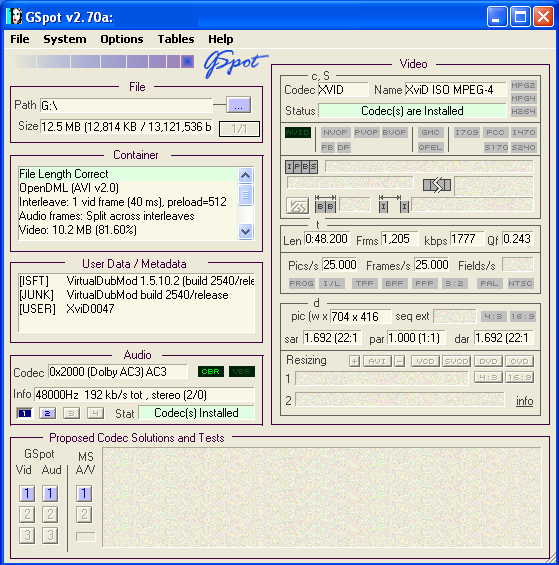Click the IPBS frame types icon
The height and width of the screenshot is (565, 559).
click(x=301, y=167)
